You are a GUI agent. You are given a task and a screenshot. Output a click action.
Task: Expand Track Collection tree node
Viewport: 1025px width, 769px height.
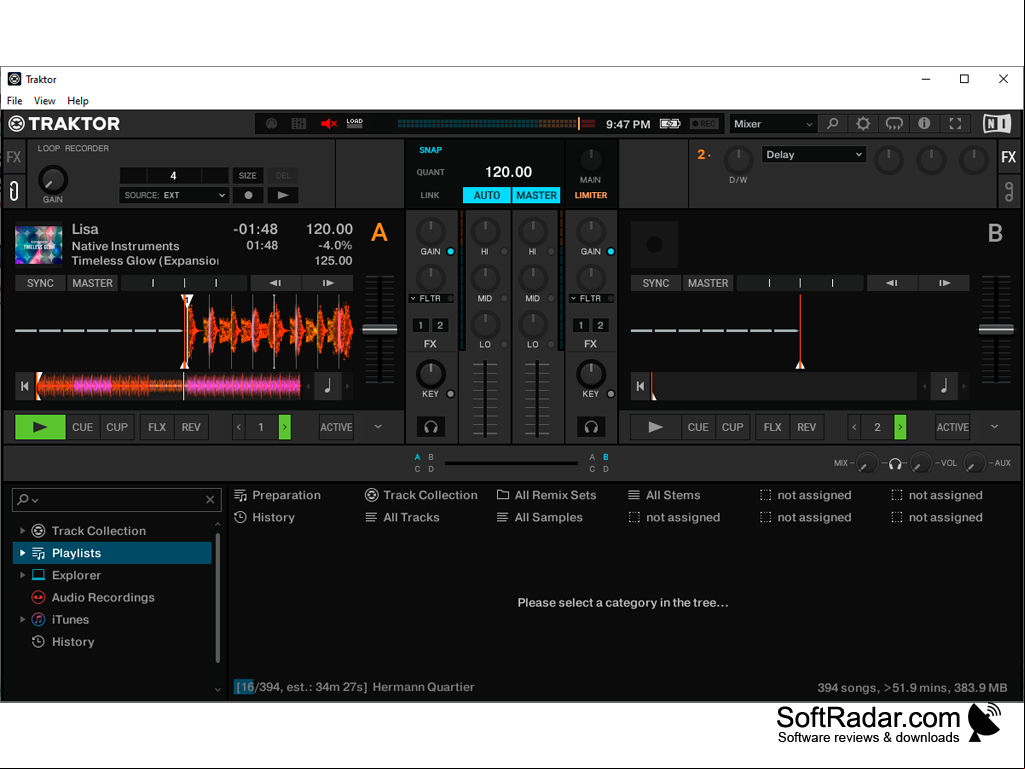[x=22, y=530]
